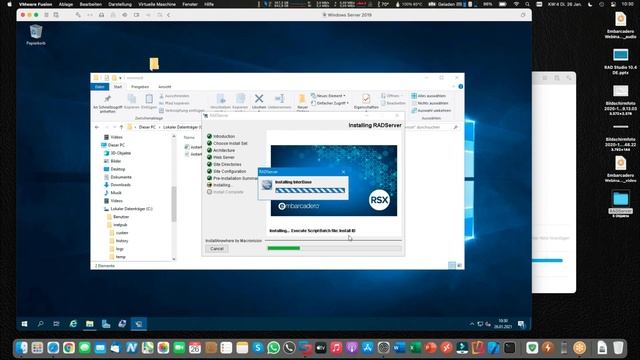Image resolution: width=640 pixels, height=360 pixels.
Task: Switch to the Freigeben ribbon tab
Action: (x=140, y=87)
